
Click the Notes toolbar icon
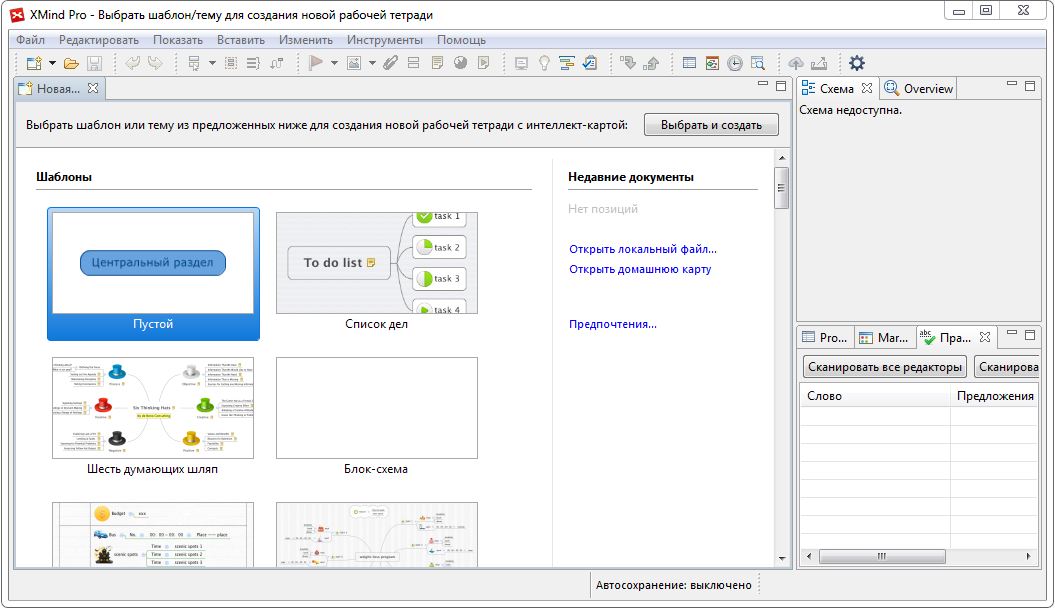coord(437,63)
